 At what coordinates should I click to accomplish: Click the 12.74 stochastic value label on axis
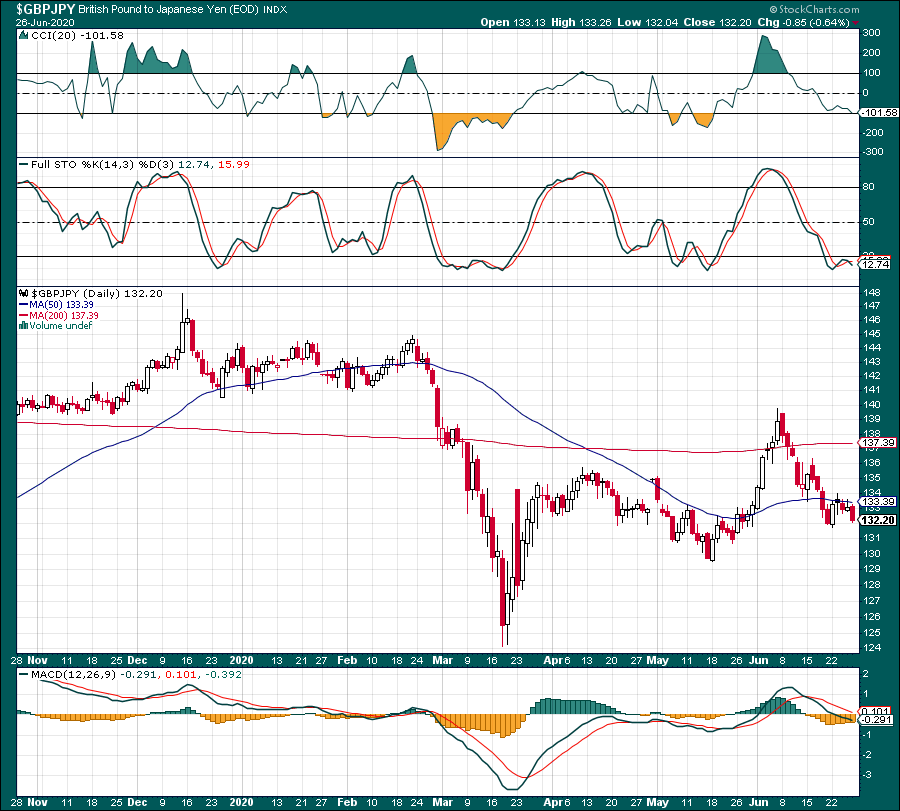(875, 265)
